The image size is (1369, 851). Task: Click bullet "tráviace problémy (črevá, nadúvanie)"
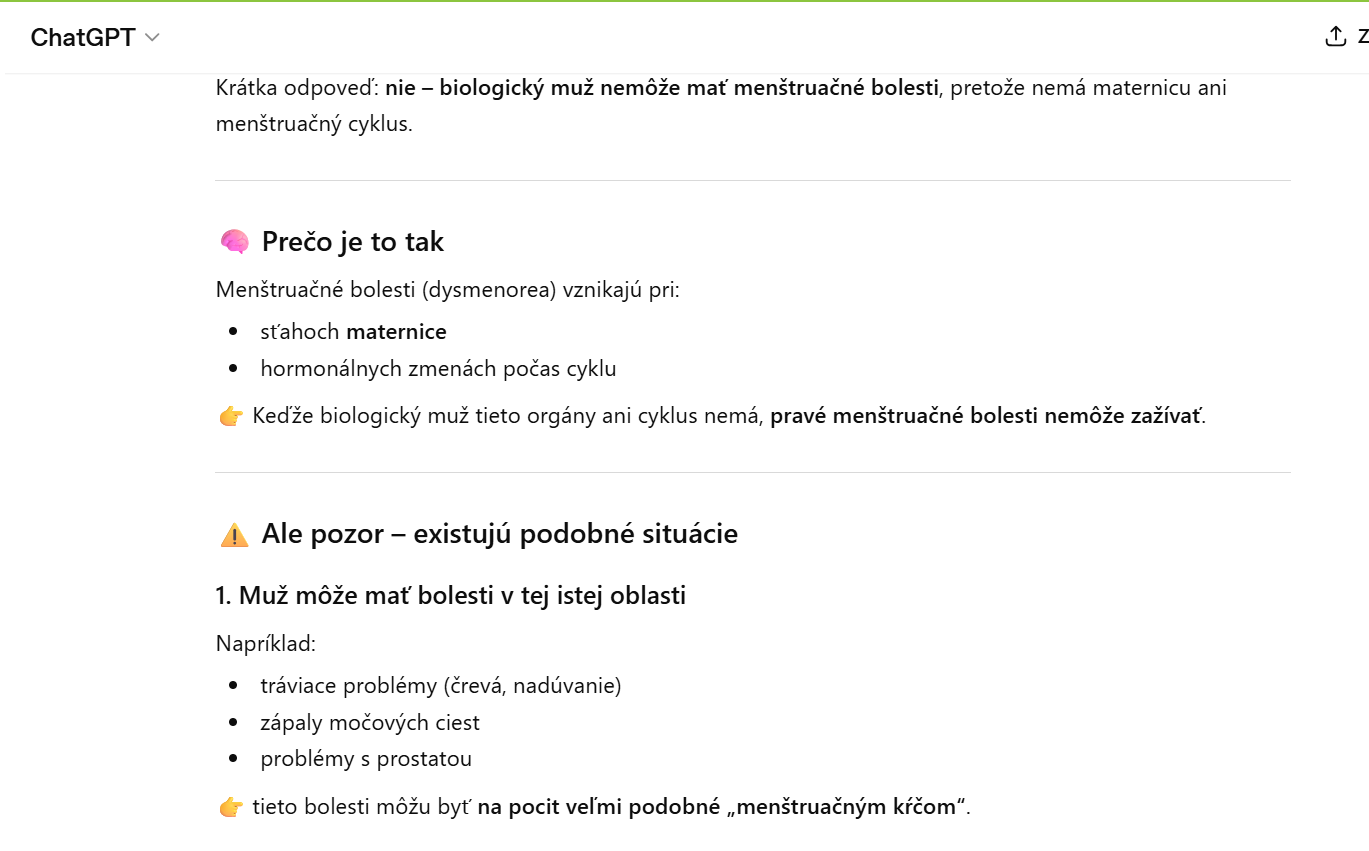click(x=441, y=686)
